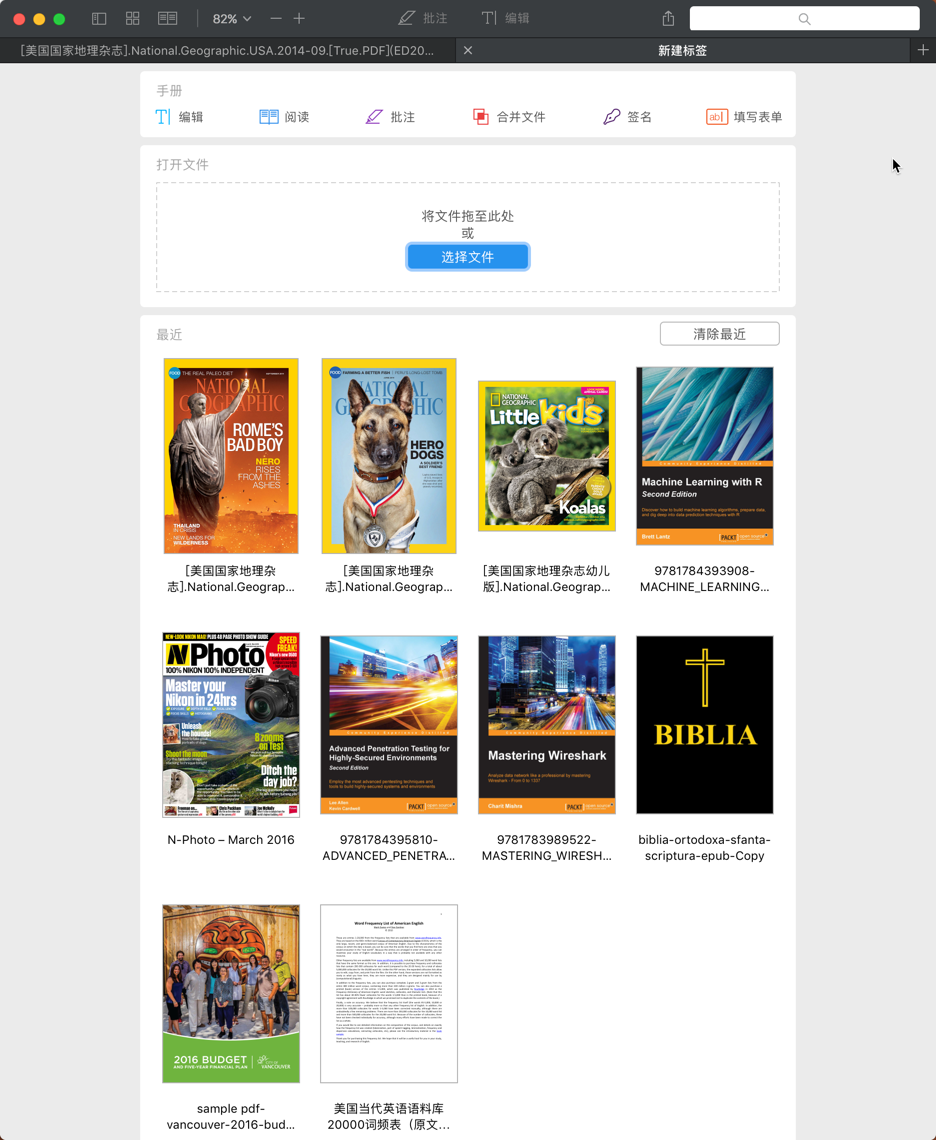
Task: Open Word Frequency List document thumbnail
Action: click(x=389, y=994)
